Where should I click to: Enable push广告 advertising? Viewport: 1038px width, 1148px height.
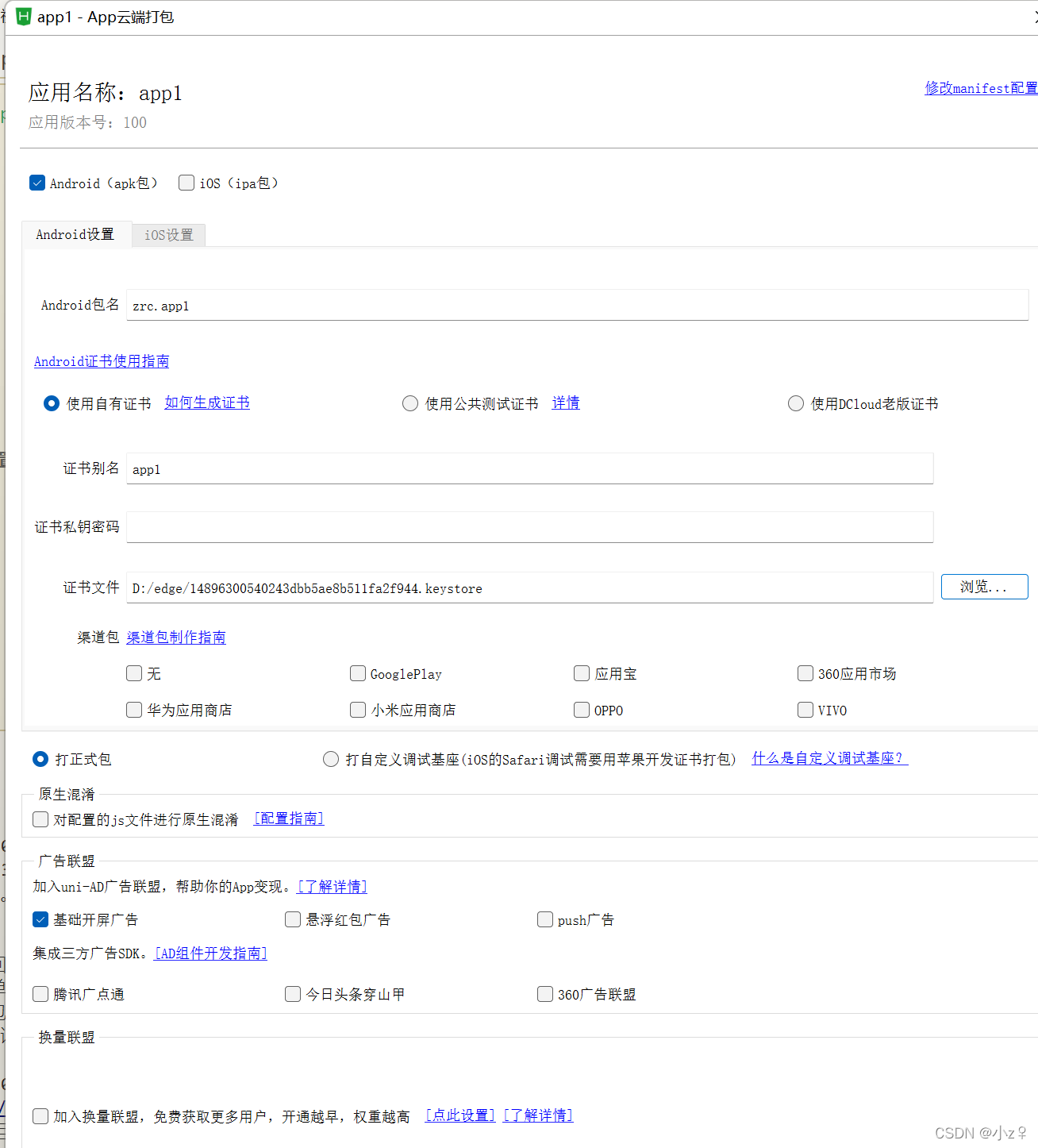tap(545, 919)
